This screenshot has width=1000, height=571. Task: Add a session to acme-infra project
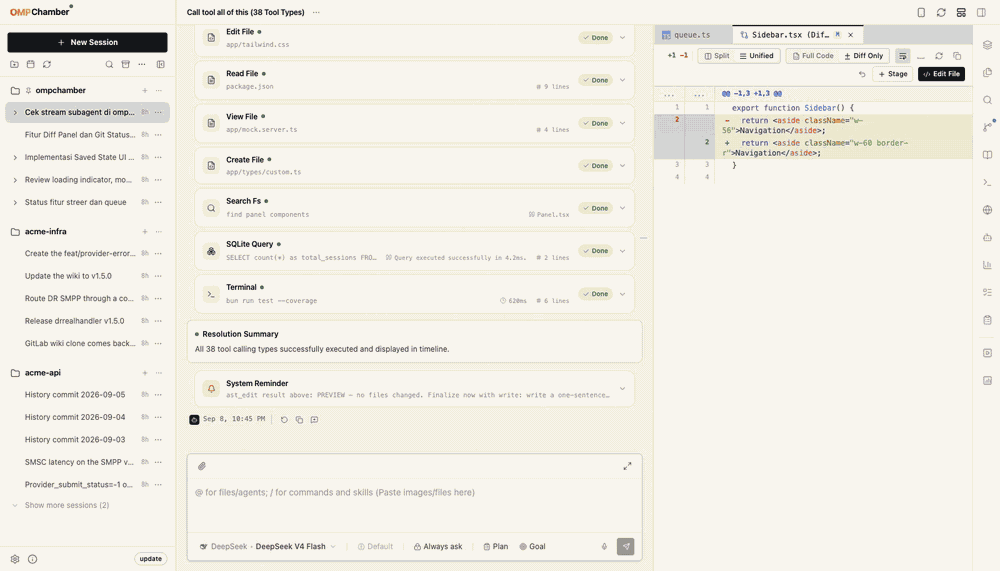point(145,232)
